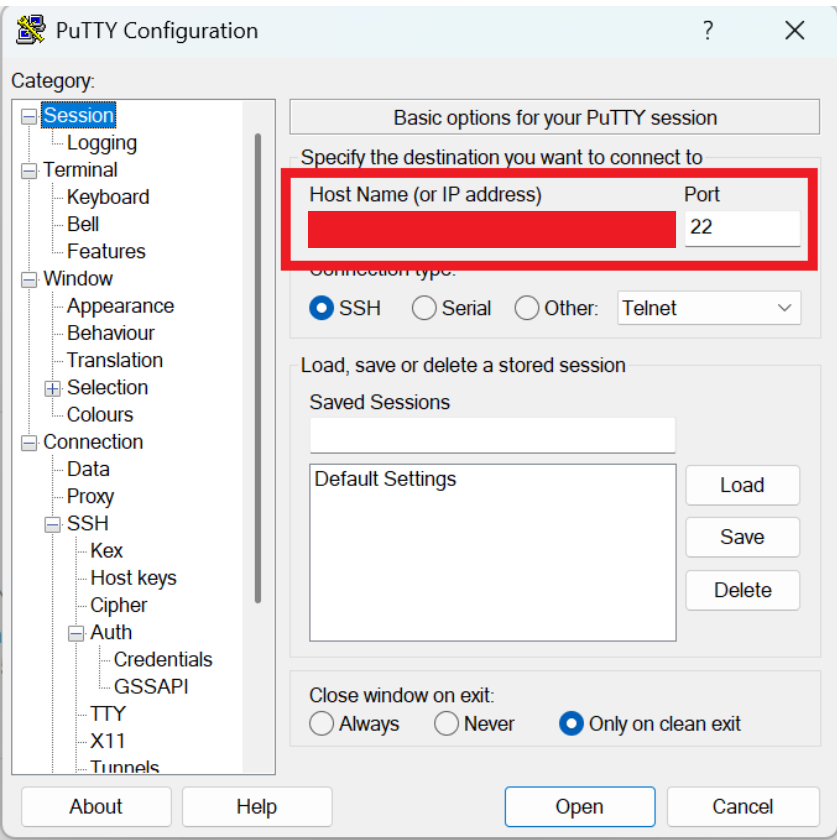Choose Always close window on exit
This screenshot has width=837, height=840.
322,724
